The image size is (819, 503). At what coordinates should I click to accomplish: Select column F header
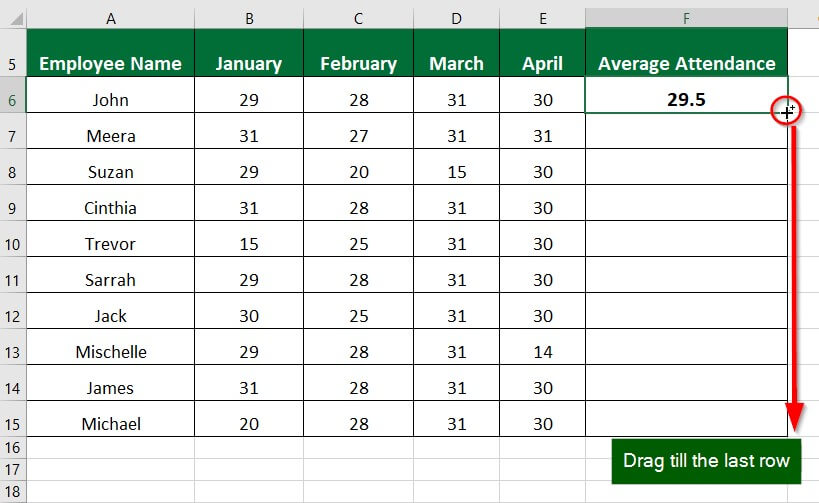pos(686,18)
